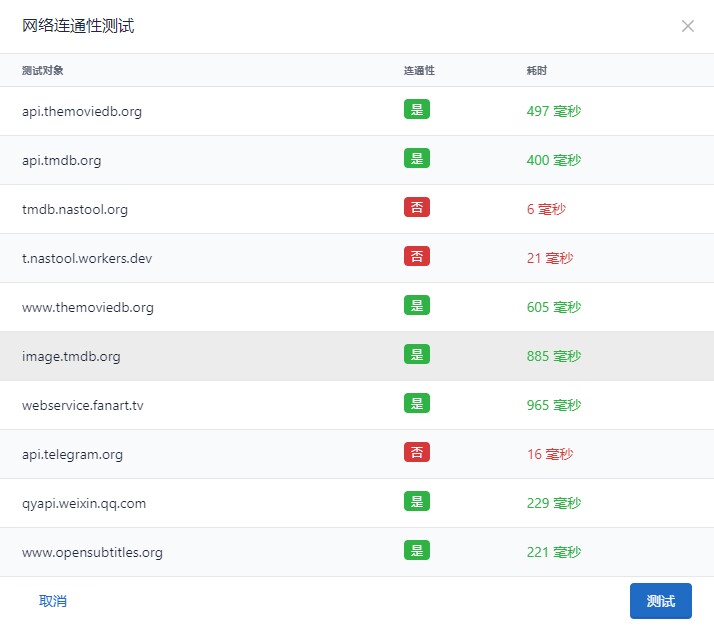
Task: Click the 网络连通性测试 dialog title
Action: pyautogui.click(x=78, y=26)
